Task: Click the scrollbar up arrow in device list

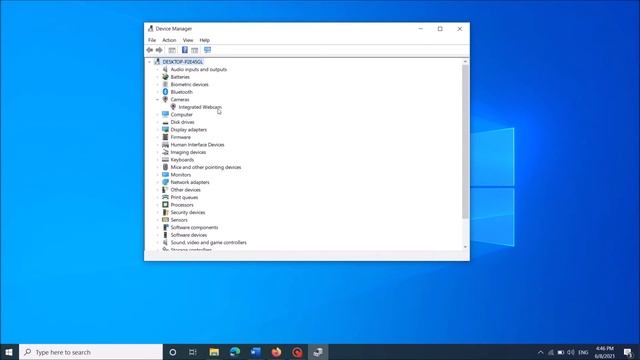Action: click(x=465, y=61)
